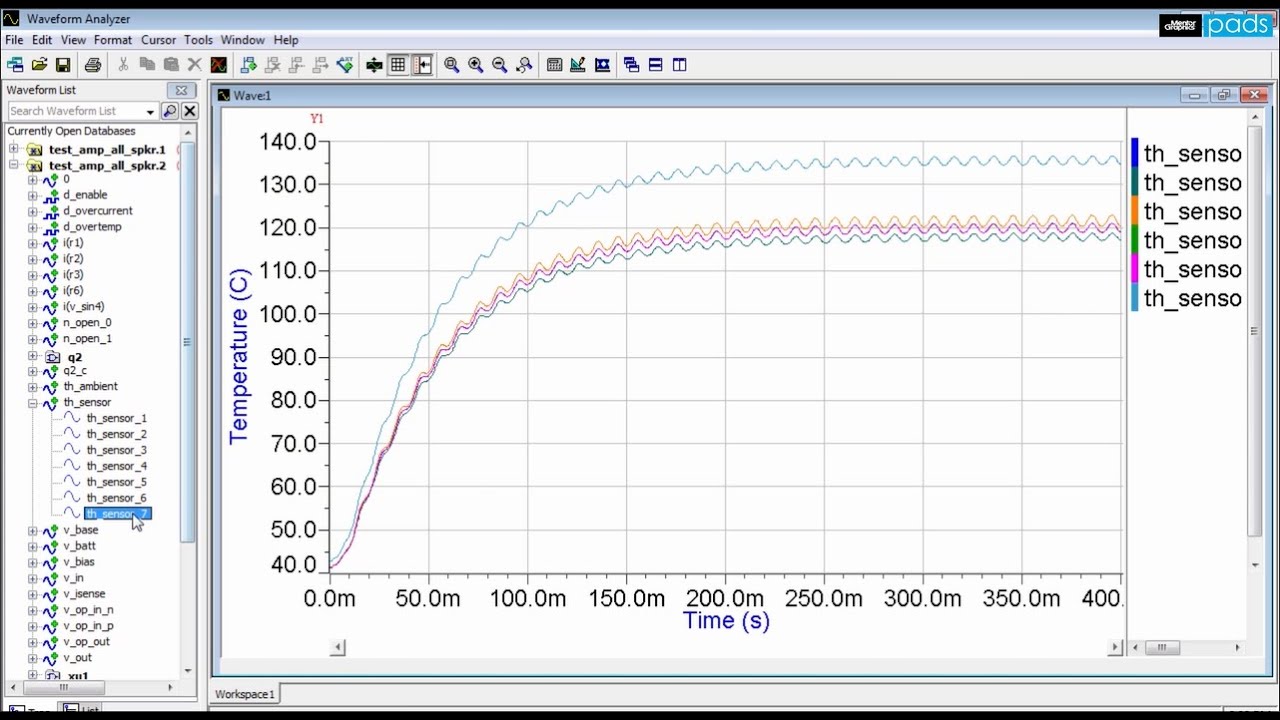1280x720 pixels.
Task: Open the Edit menu
Action: (x=42, y=40)
